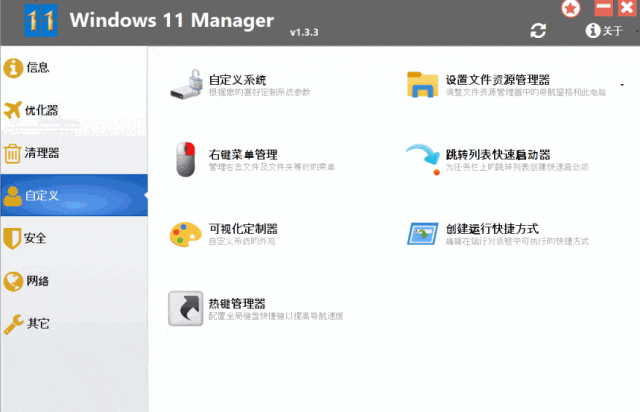Launch 跳转列表快速启动器 tool
Screen dimensions: 640x412
(x=498, y=155)
